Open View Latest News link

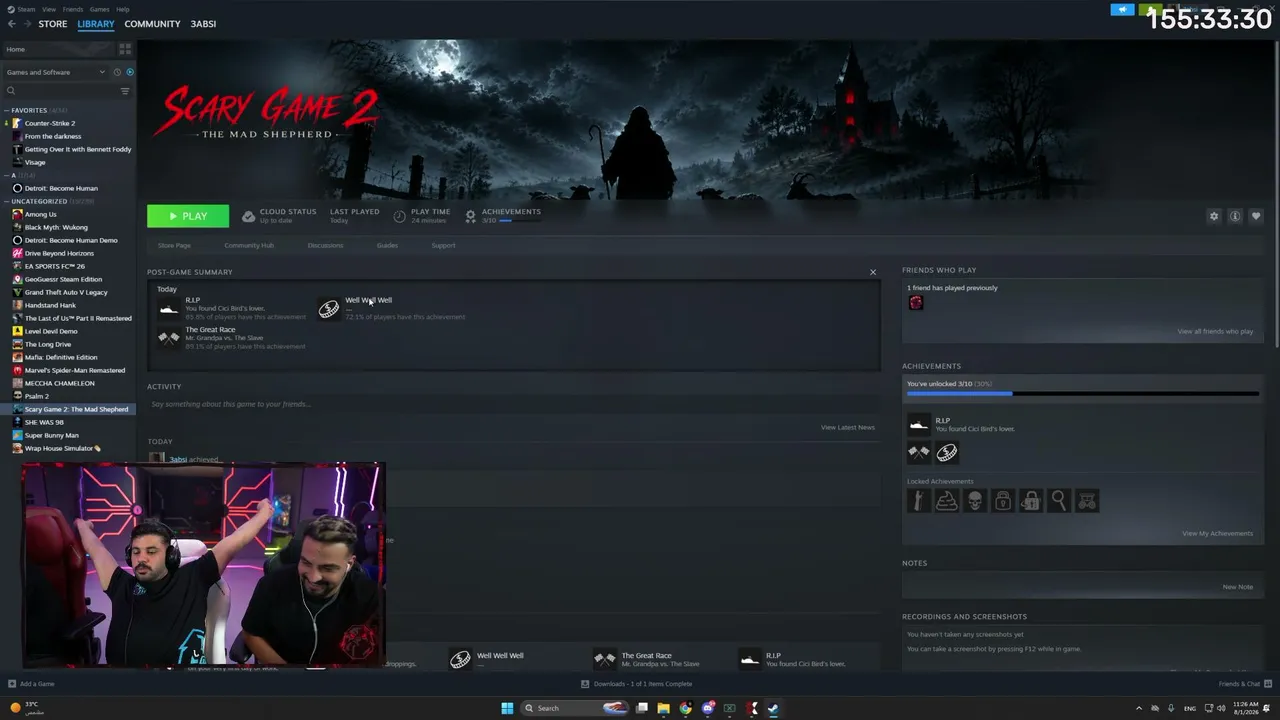tap(848, 427)
